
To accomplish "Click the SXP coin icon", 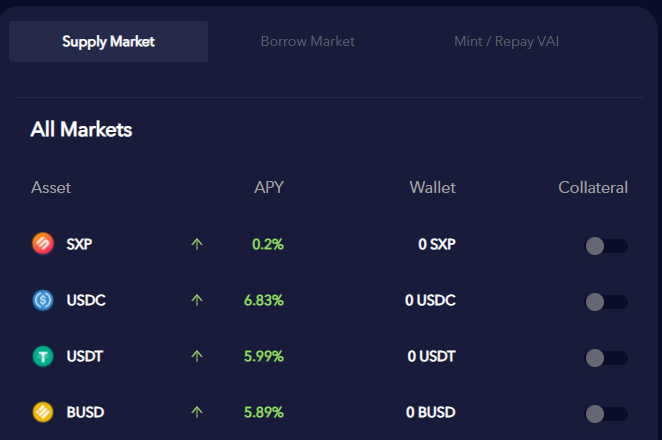I will (x=43, y=244).
